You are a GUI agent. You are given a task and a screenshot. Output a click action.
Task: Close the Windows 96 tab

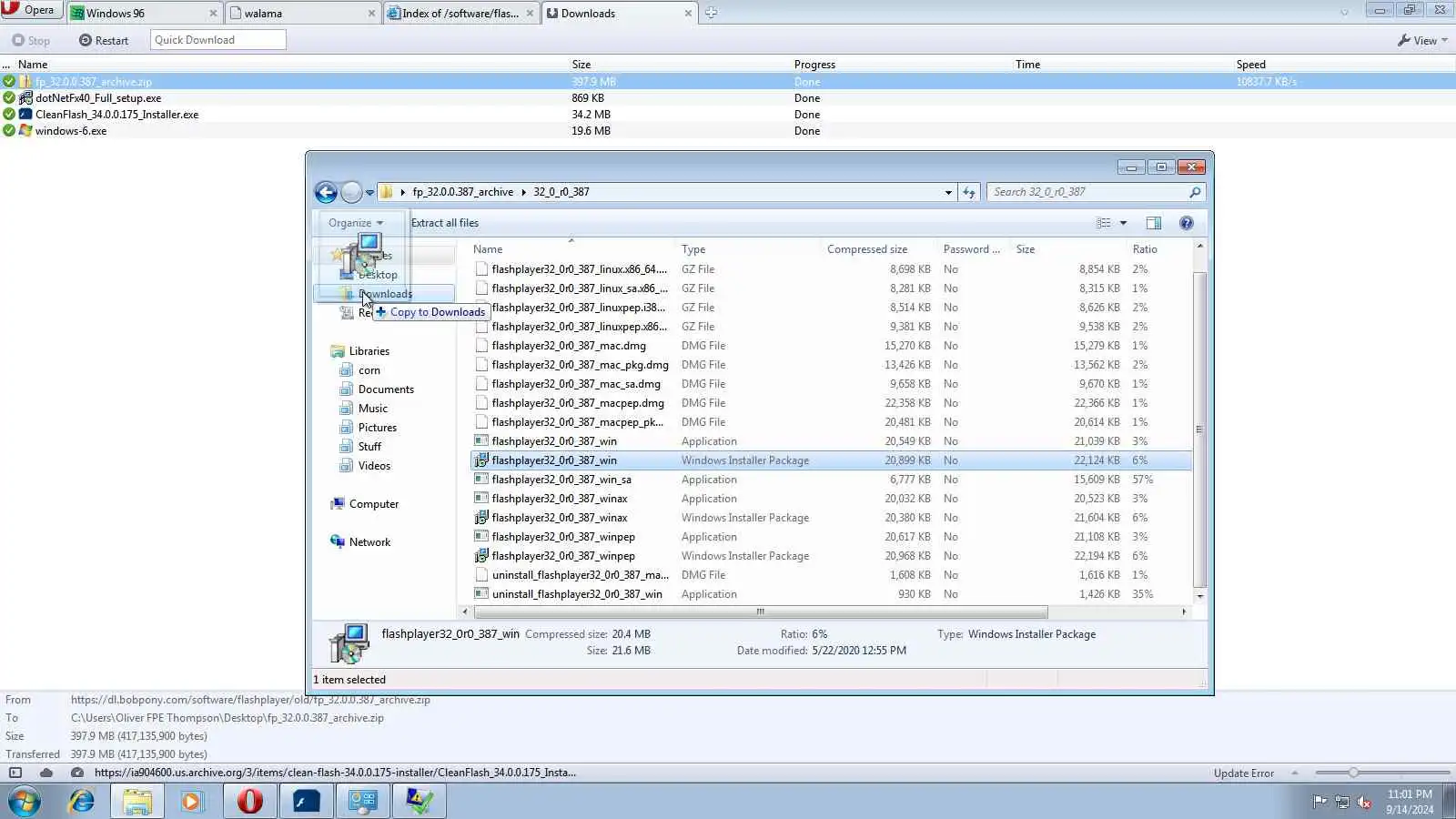tap(213, 13)
